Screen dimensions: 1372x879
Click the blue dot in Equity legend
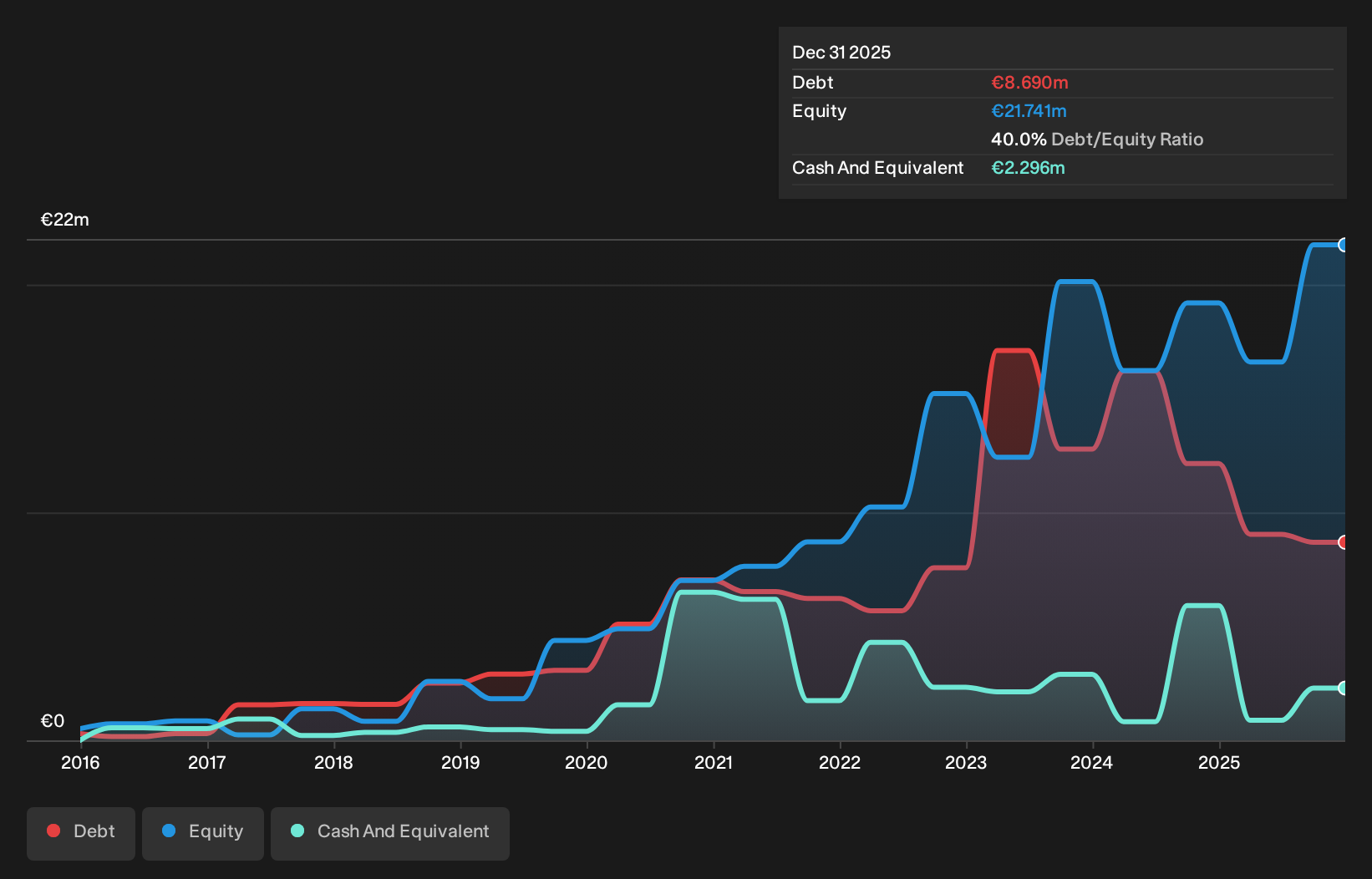click(169, 831)
